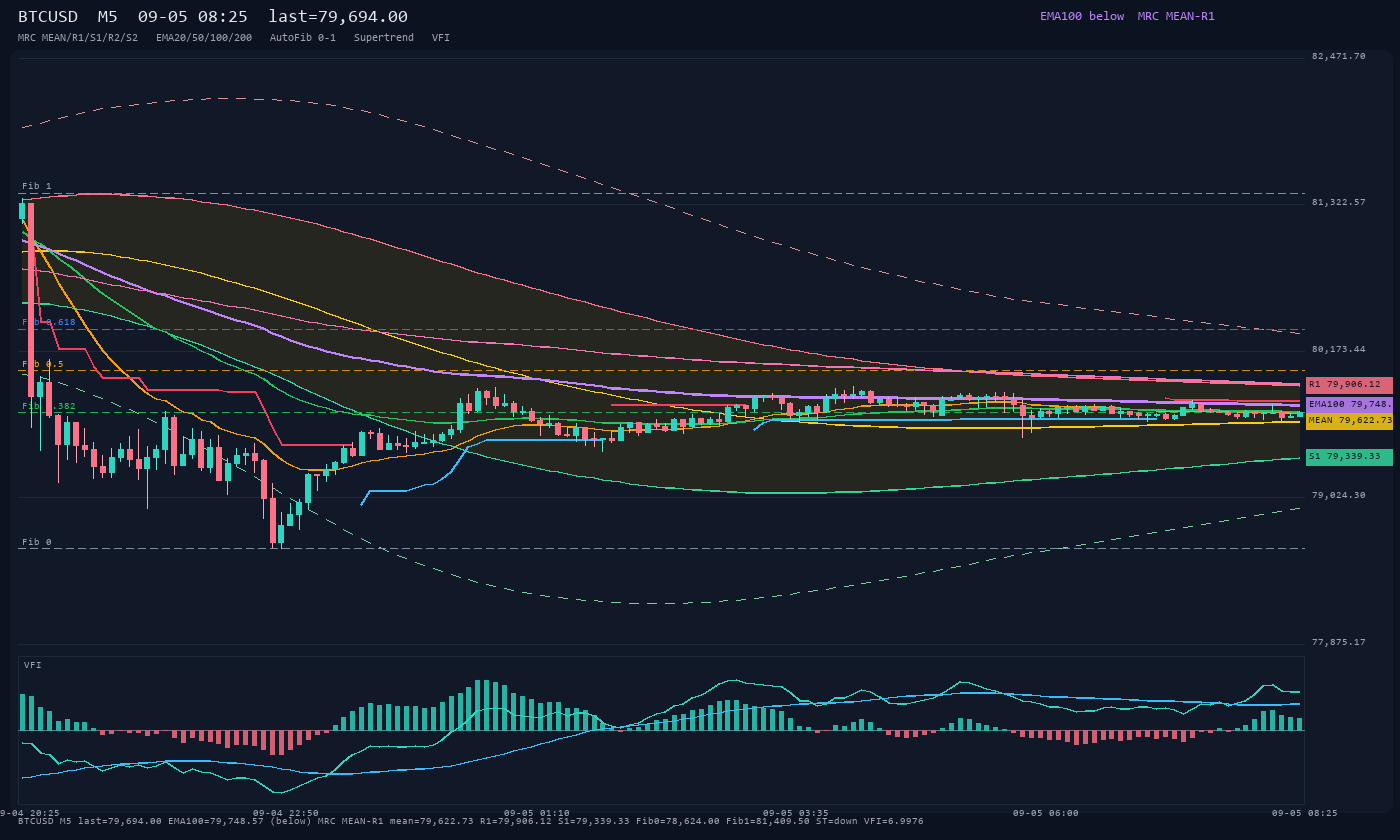This screenshot has width=1400, height=840.
Task: Click the Fib 0 level label
Action: click(x=37, y=542)
